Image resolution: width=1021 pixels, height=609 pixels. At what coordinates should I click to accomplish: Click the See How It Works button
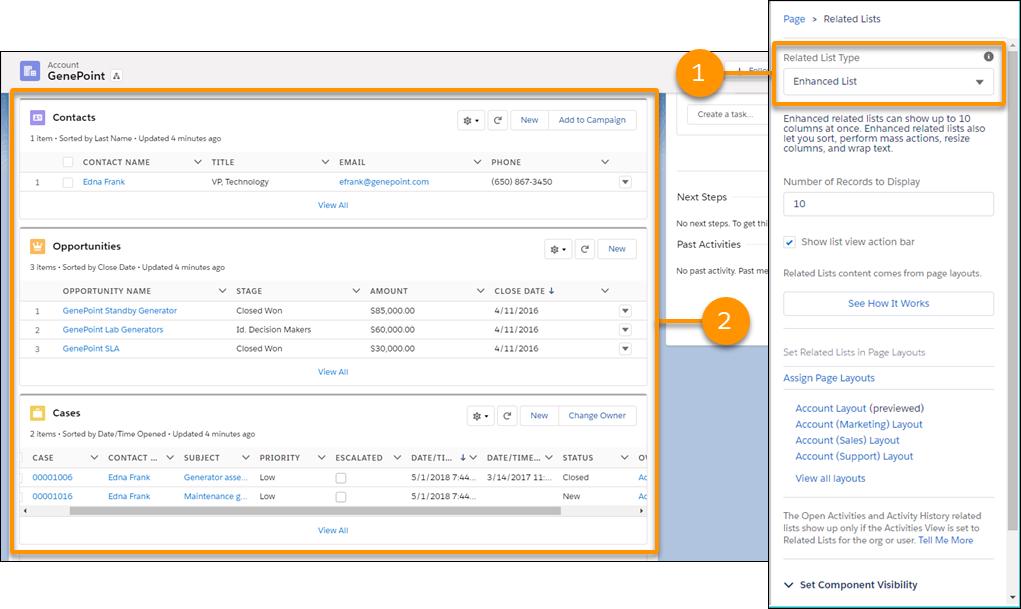888,304
